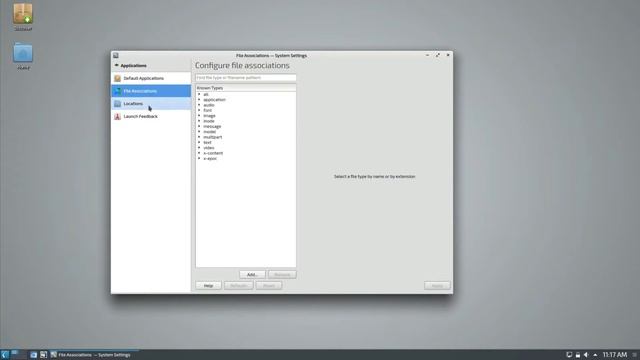Screen dimensions: 640x360
Task: Expand the 'image' type group
Action: point(199,116)
